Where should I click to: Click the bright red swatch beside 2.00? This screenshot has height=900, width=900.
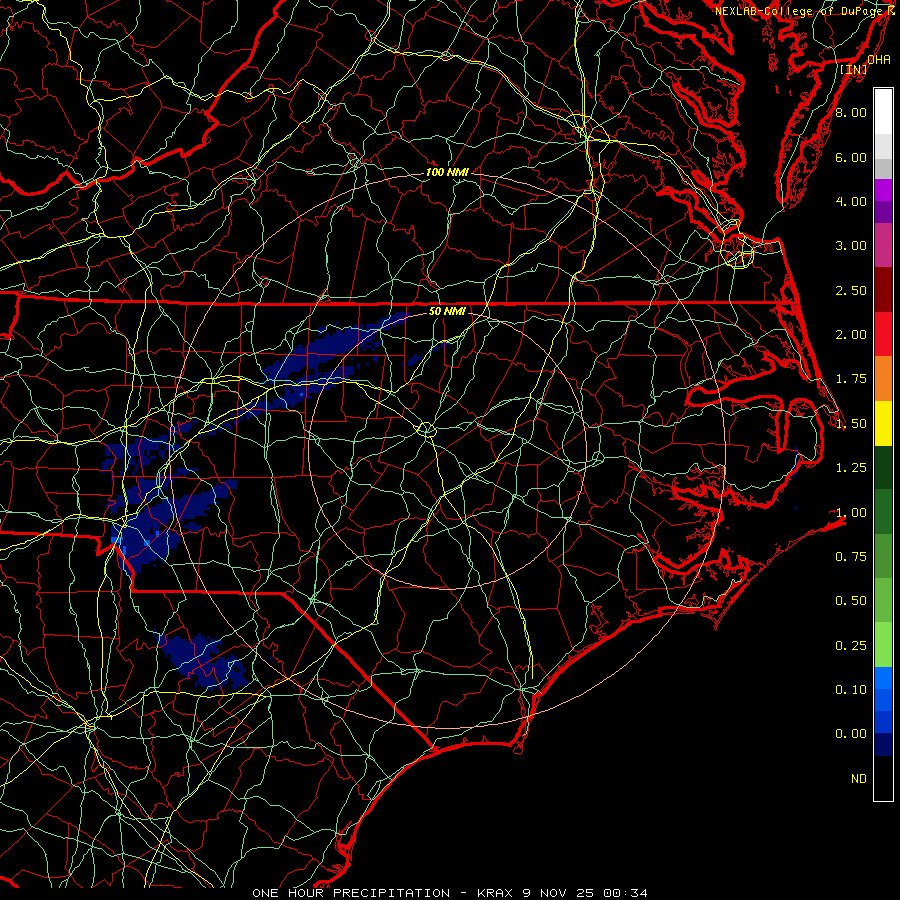pos(883,335)
